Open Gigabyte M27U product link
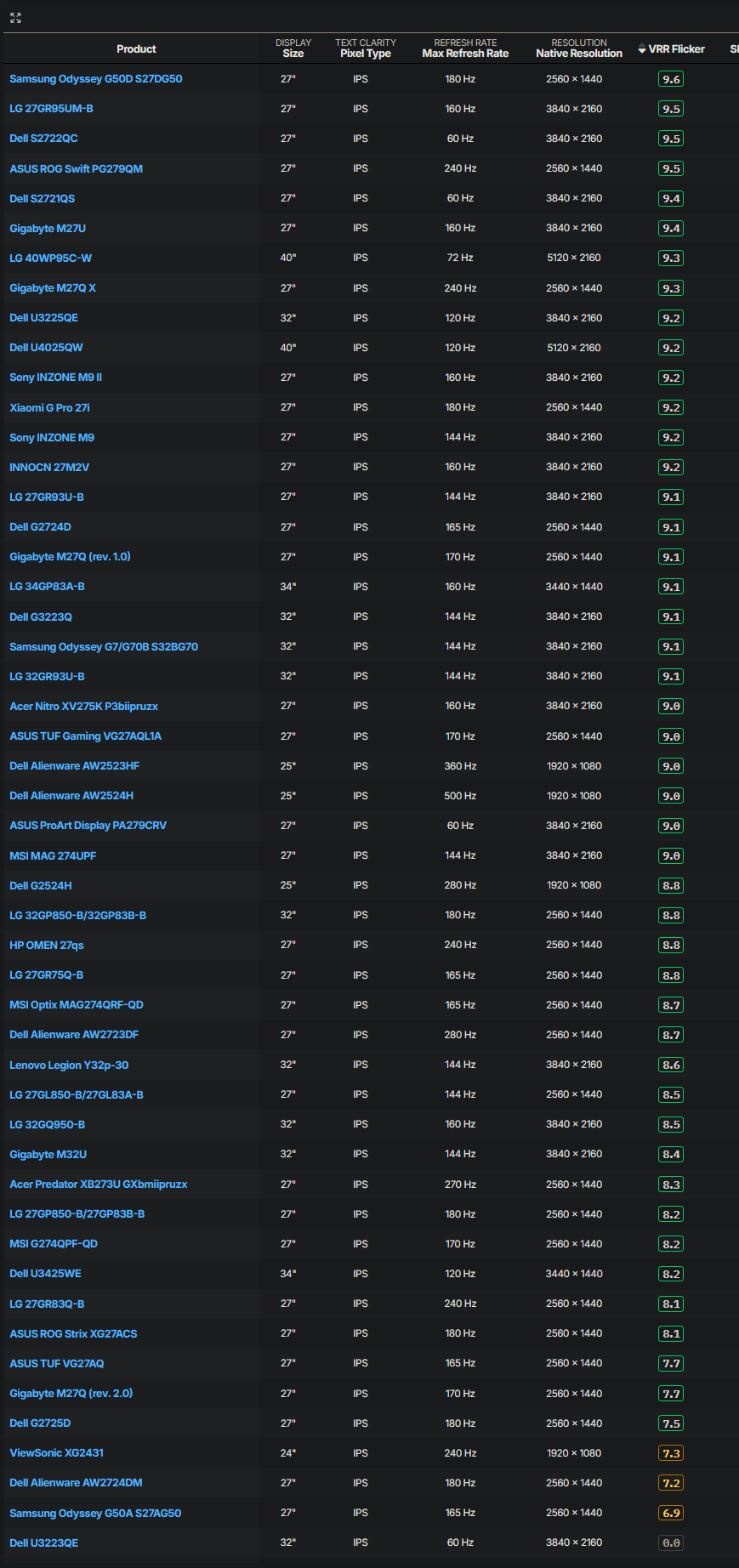 point(48,228)
